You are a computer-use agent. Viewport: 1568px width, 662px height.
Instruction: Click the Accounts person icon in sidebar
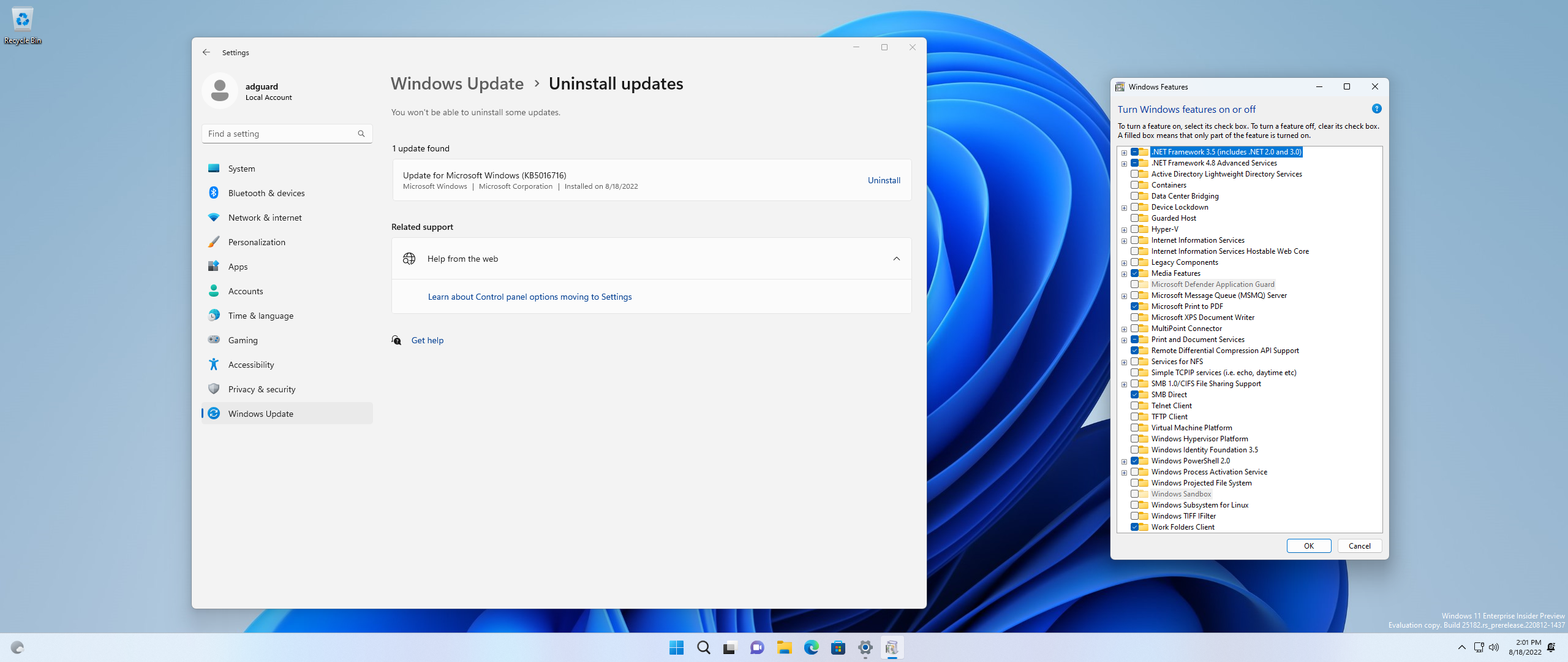[214, 291]
